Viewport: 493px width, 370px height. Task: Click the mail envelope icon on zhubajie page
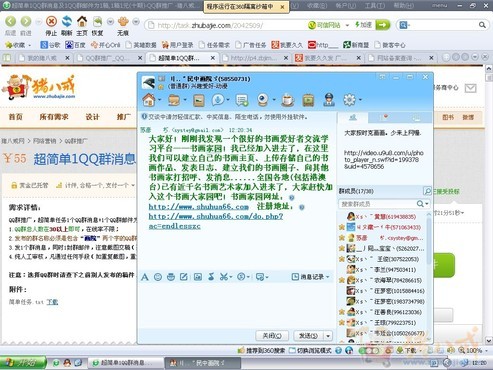(470, 88)
